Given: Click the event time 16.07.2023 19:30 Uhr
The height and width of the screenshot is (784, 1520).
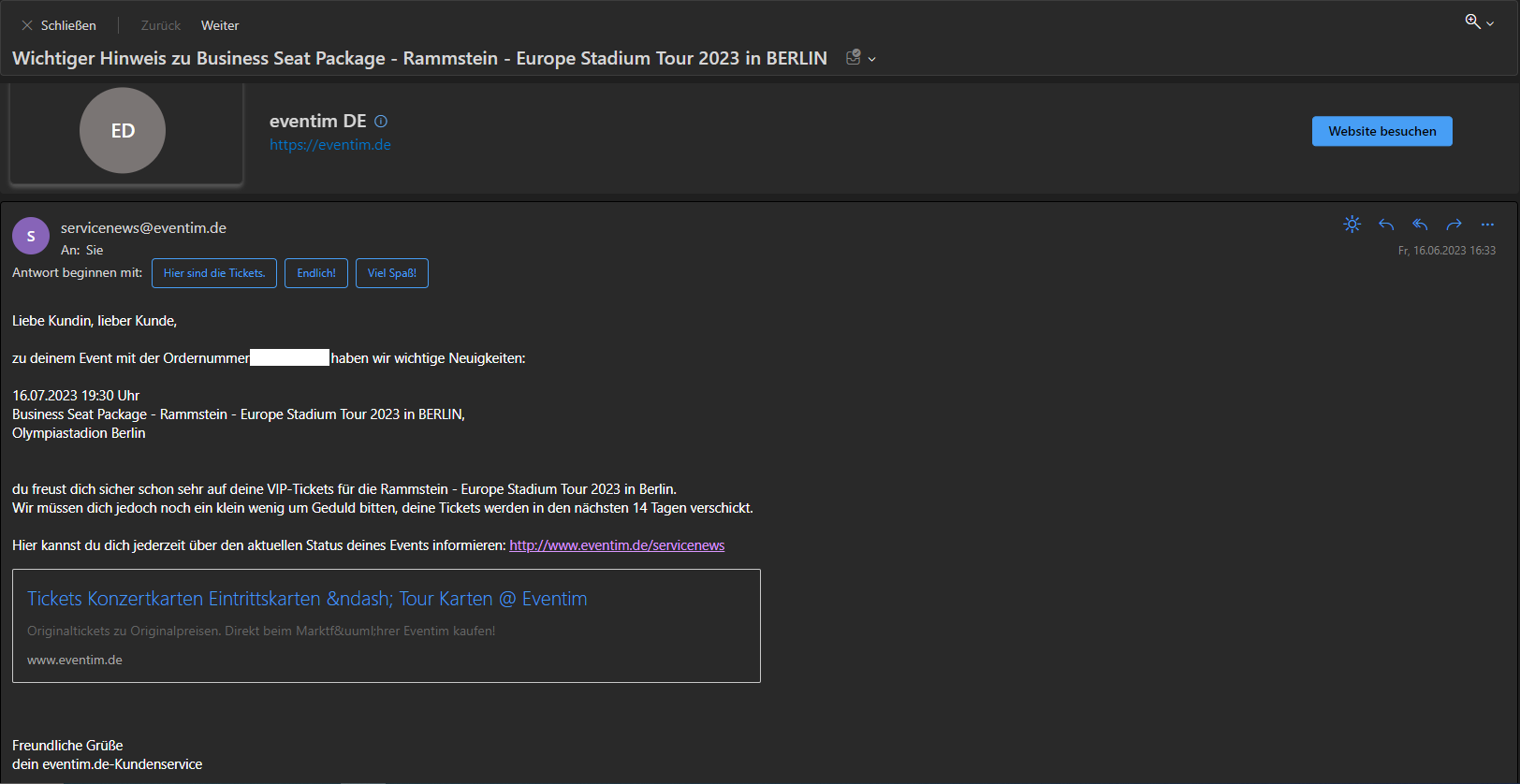Looking at the screenshot, I should pos(76,396).
